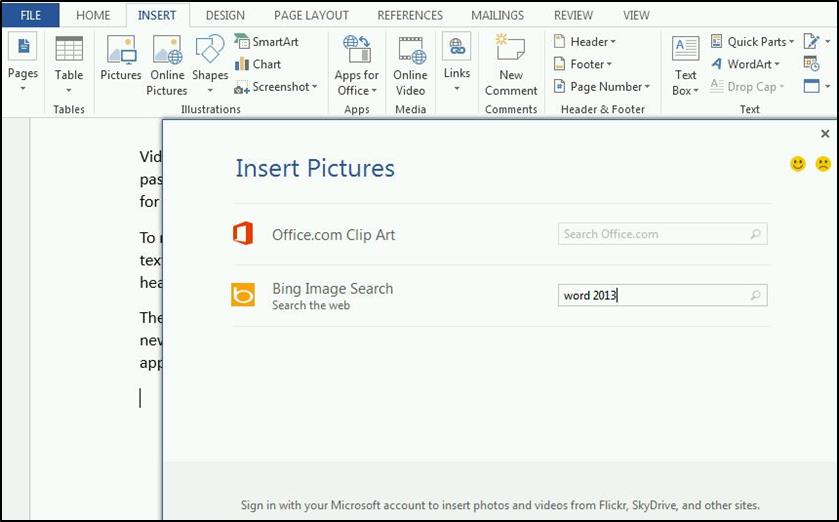Click the 'Office.com Clip Art' label
The width and height of the screenshot is (839, 522).
click(333, 235)
